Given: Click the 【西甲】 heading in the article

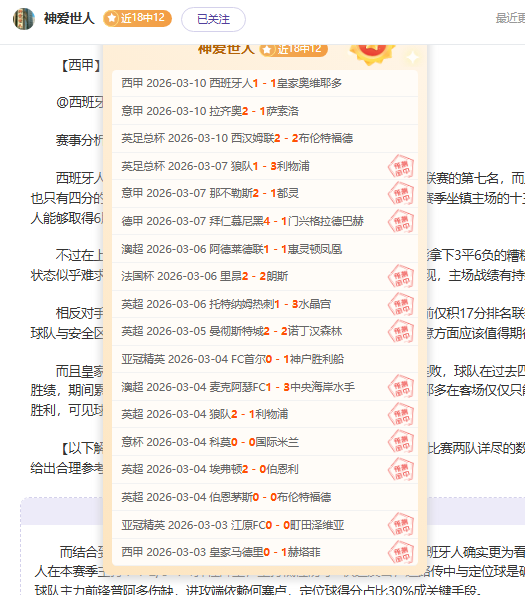Looking at the screenshot, I should click(x=80, y=65).
